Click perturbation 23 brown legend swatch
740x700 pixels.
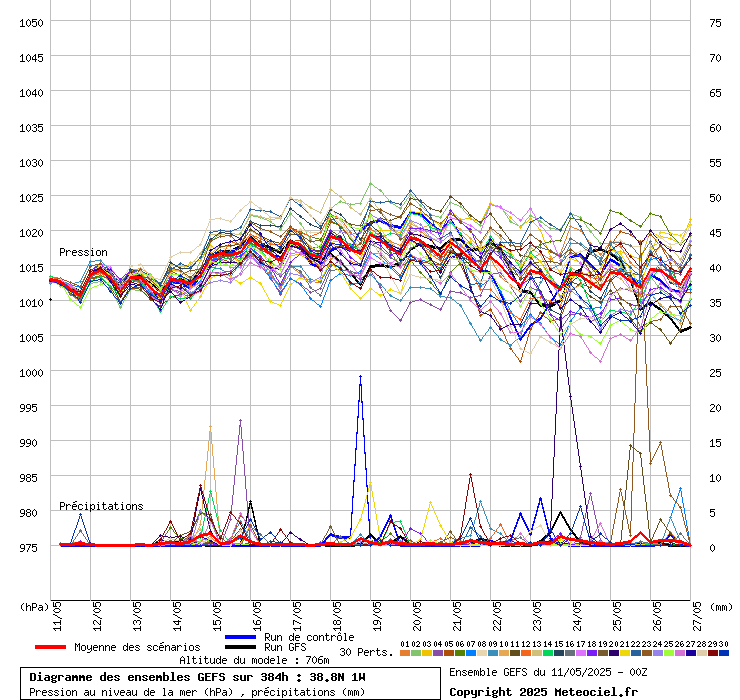(647, 653)
